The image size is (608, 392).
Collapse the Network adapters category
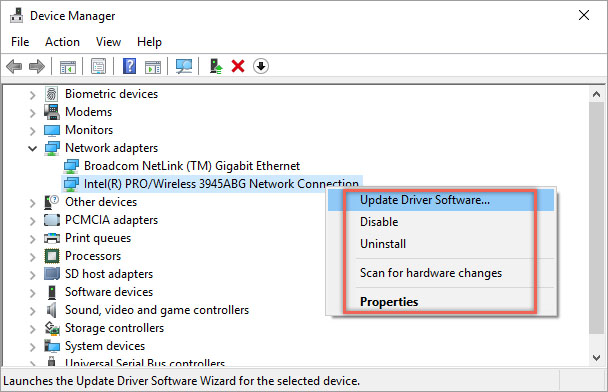[x=33, y=148]
